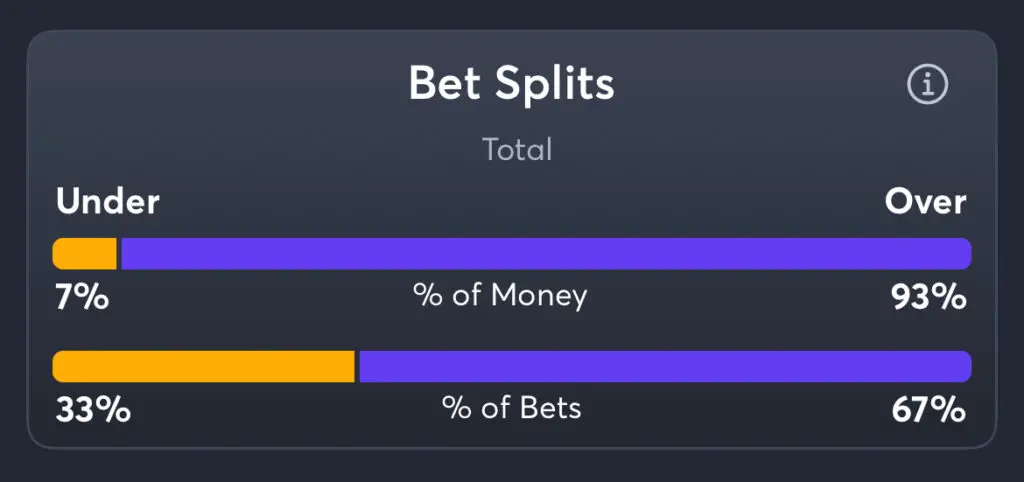1024x482 pixels.
Task: Click the Bet Splits heading
Action: [x=511, y=84]
